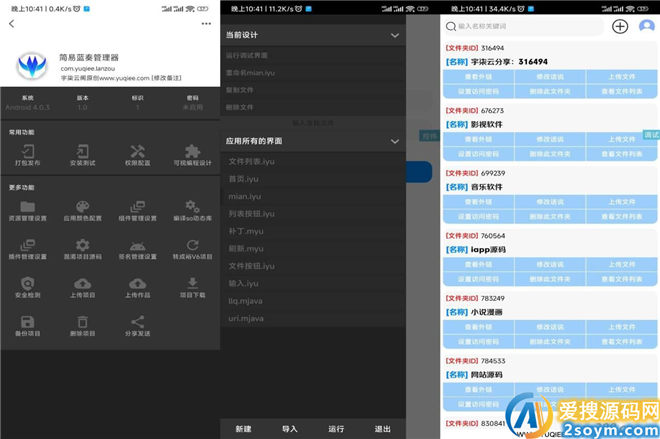This screenshot has height=439, width=660.
Task: Tap 导入 in bottom bar
Action: click(290, 429)
